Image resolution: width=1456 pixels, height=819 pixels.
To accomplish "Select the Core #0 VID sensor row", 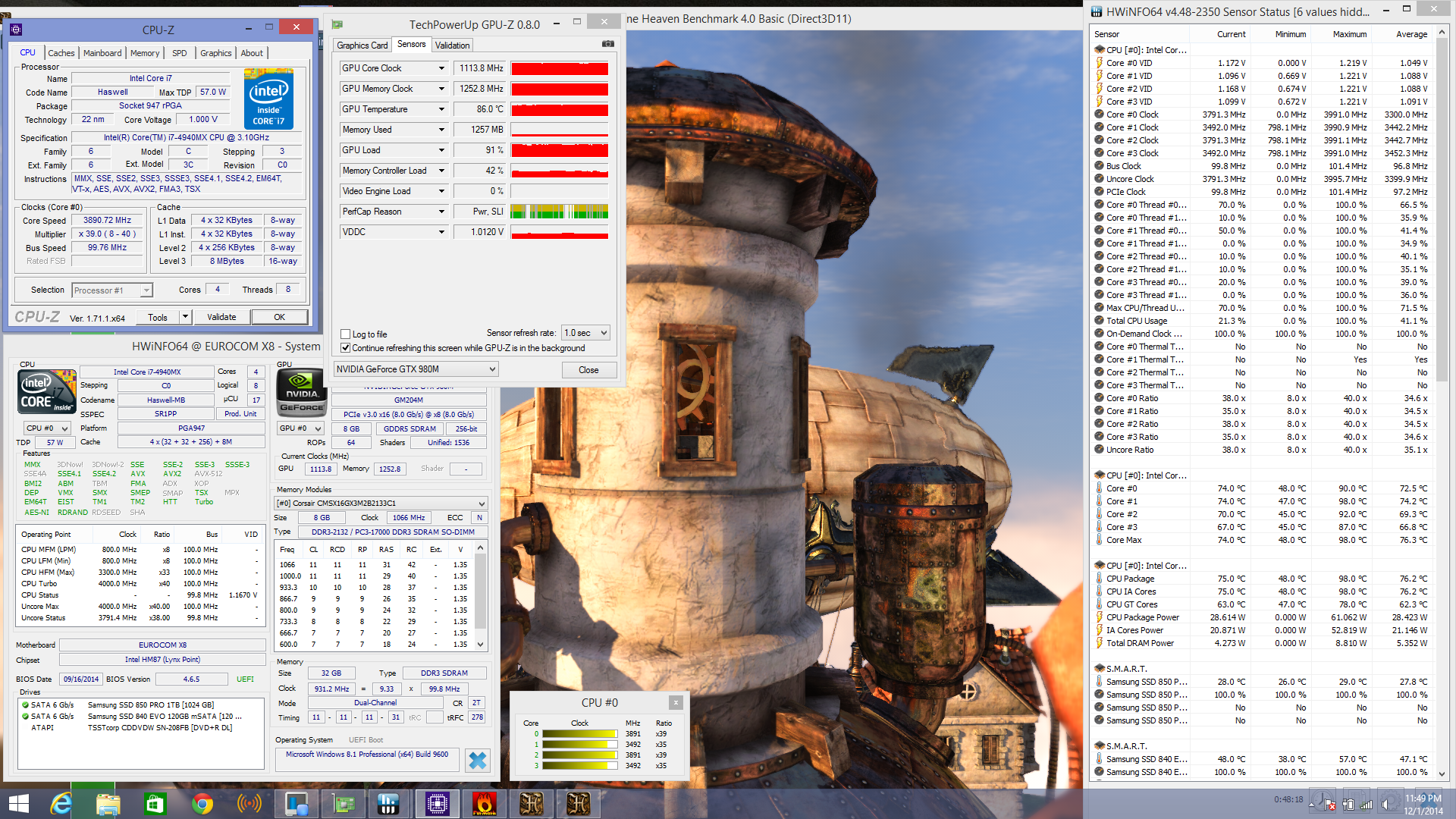I will point(1262,63).
